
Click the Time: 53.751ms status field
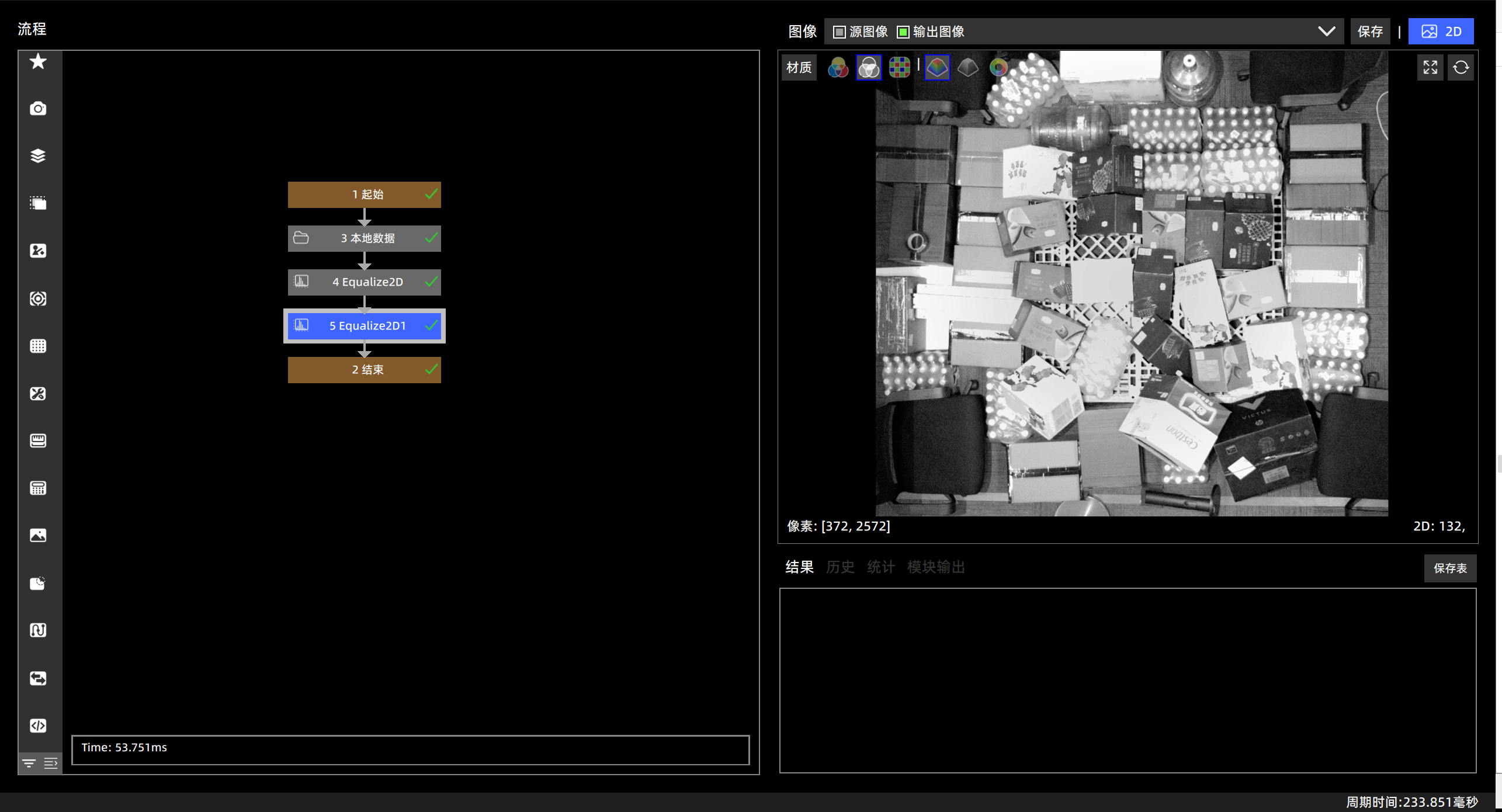(410, 749)
